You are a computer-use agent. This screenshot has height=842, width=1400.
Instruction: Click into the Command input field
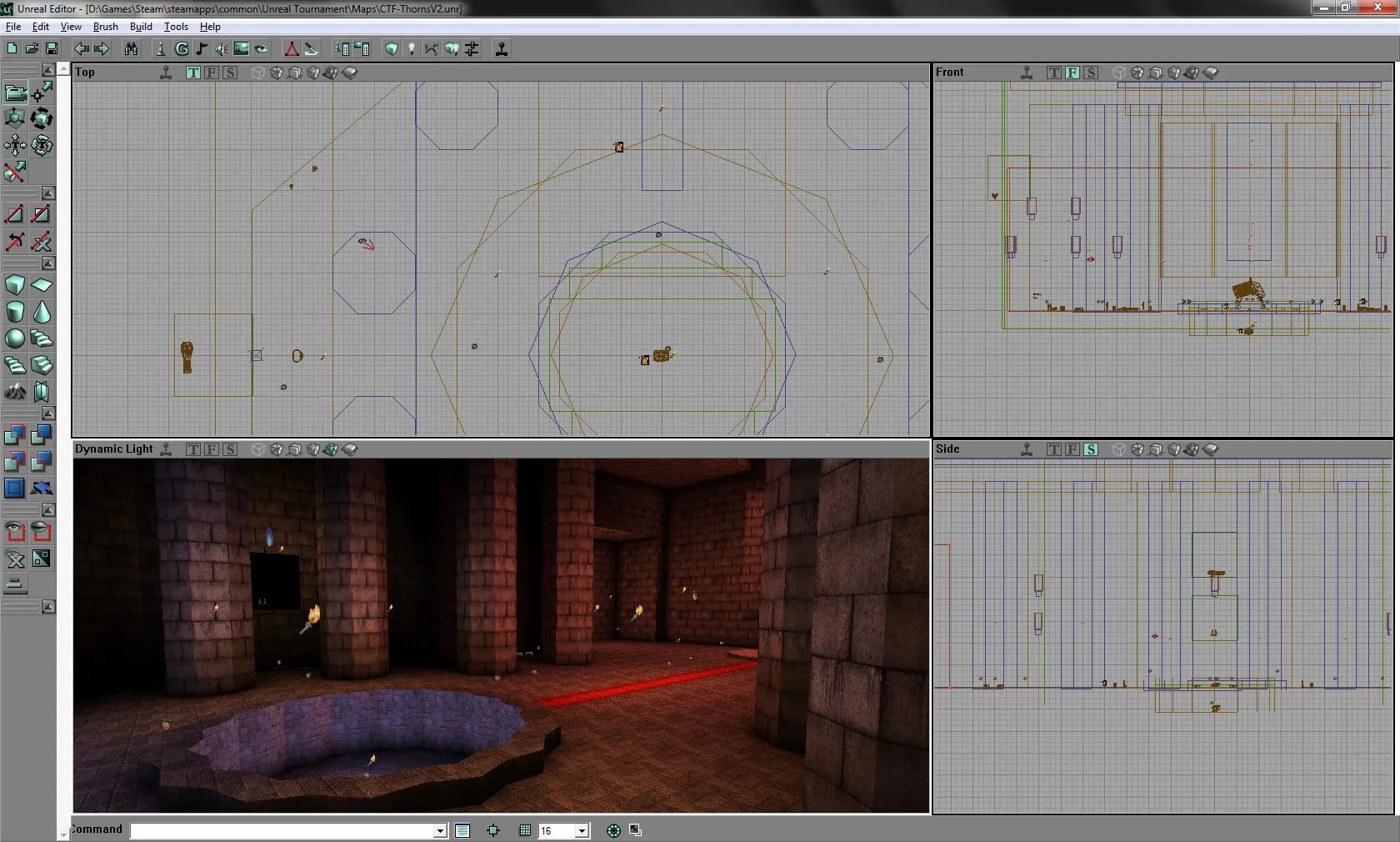coord(283,830)
